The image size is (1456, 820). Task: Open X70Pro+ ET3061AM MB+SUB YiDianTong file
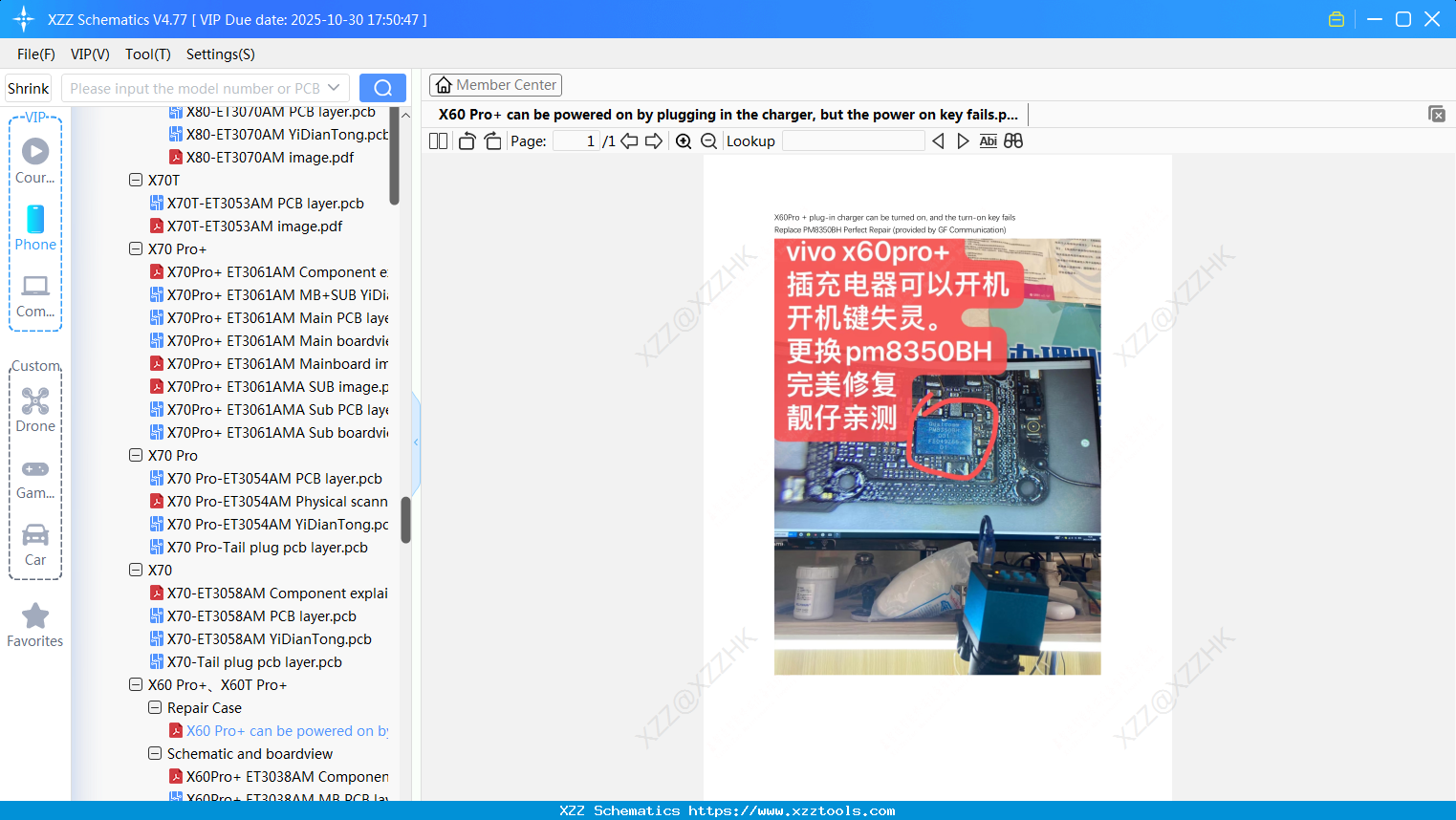[x=269, y=294]
